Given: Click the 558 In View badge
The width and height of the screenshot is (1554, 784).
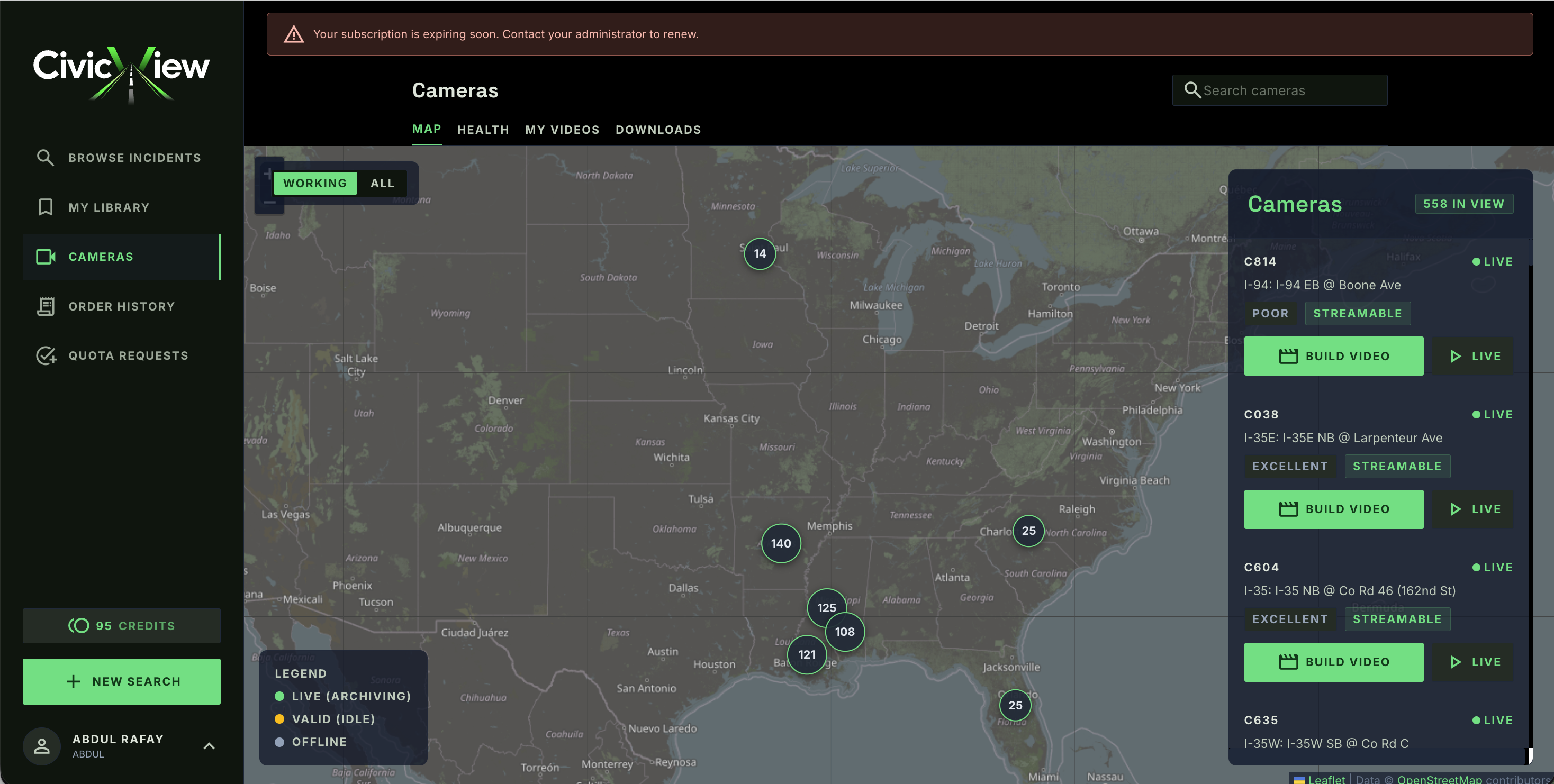Looking at the screenshot, I should tap(1463, 203).
